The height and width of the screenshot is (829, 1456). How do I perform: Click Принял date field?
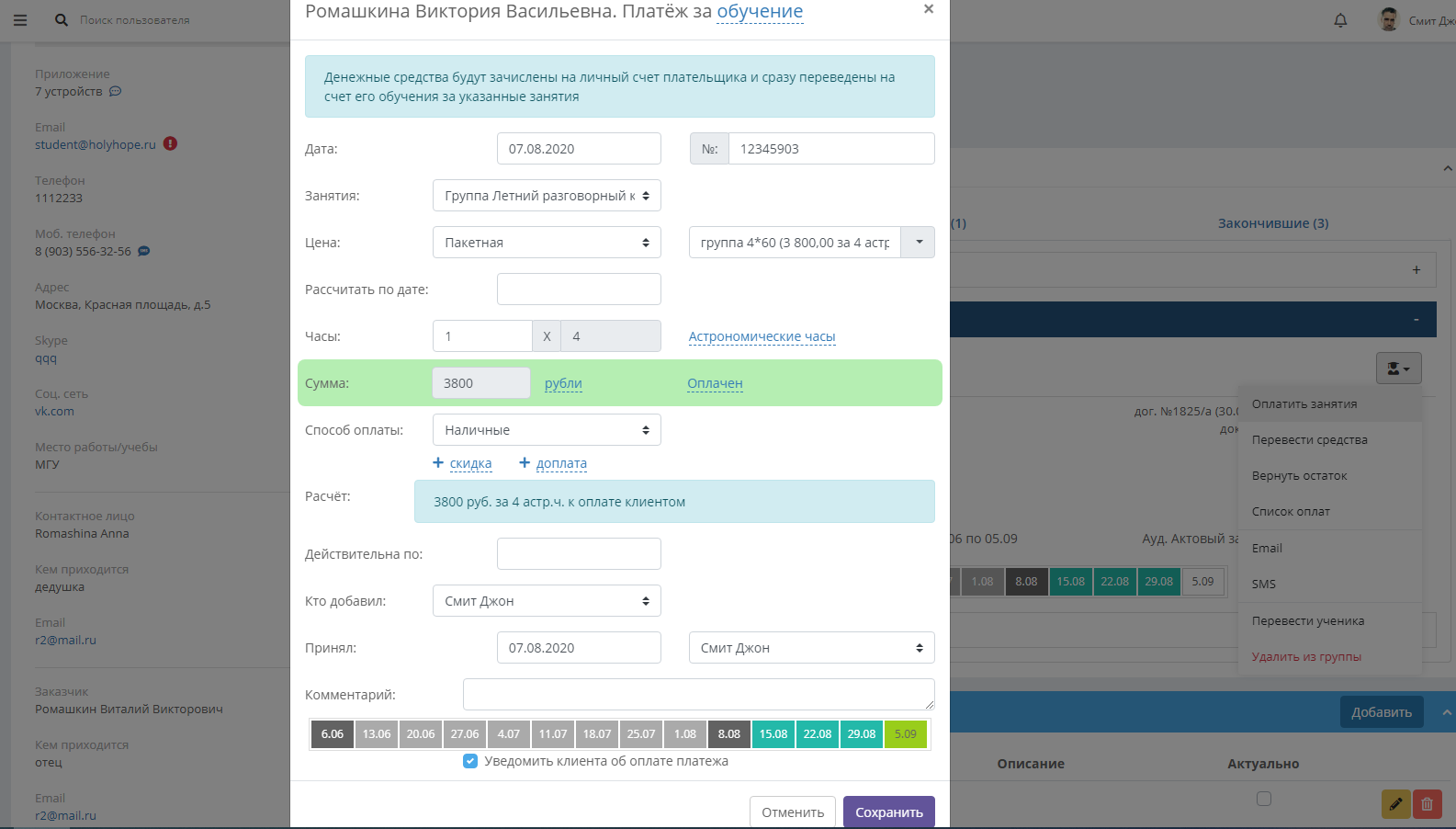(x=579, y=648)
